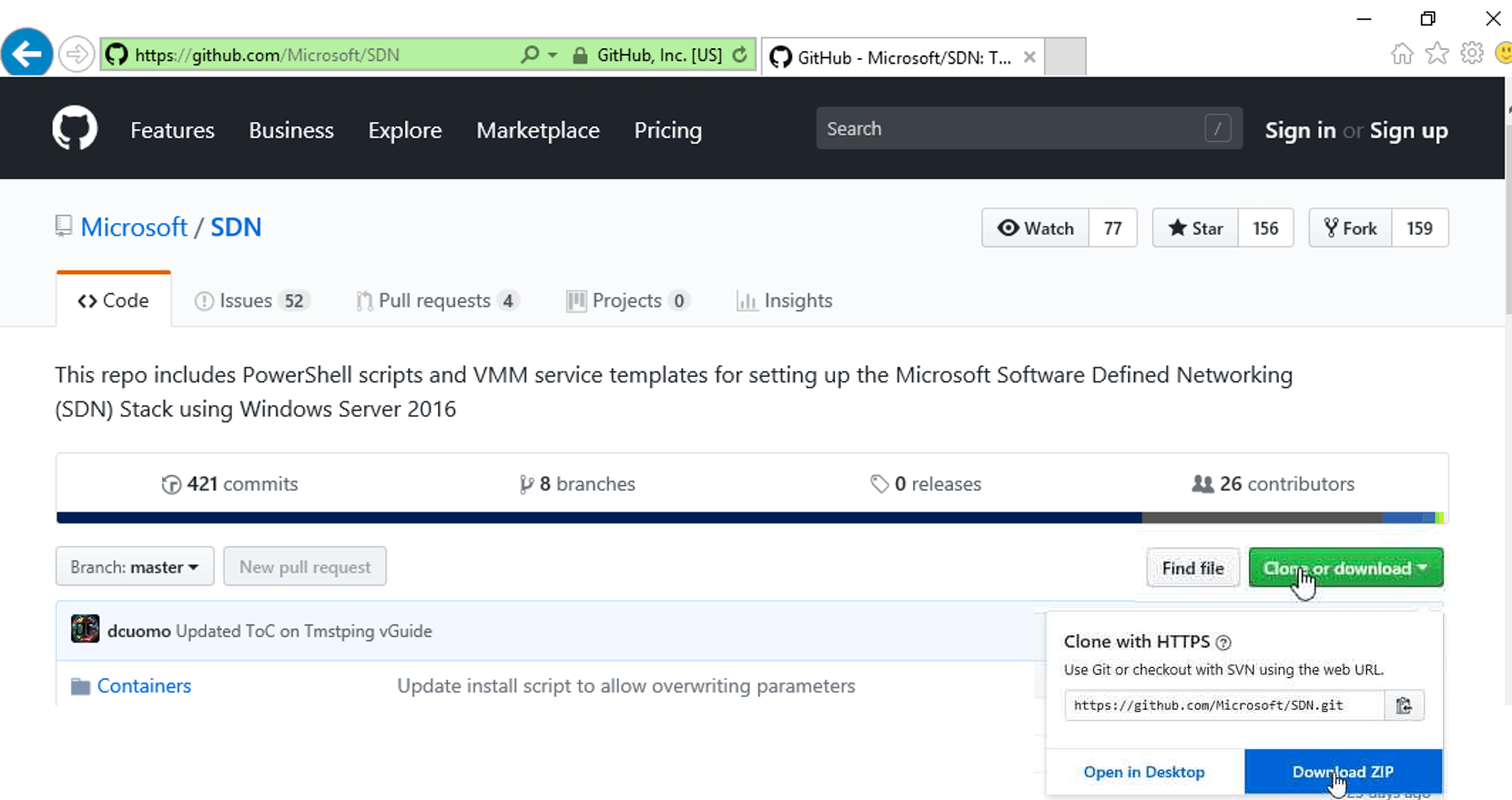Image resolution: width=1512 pixels, height=800 pixels.
Task: Click the Sign up link
Action: click(1408, 130)
